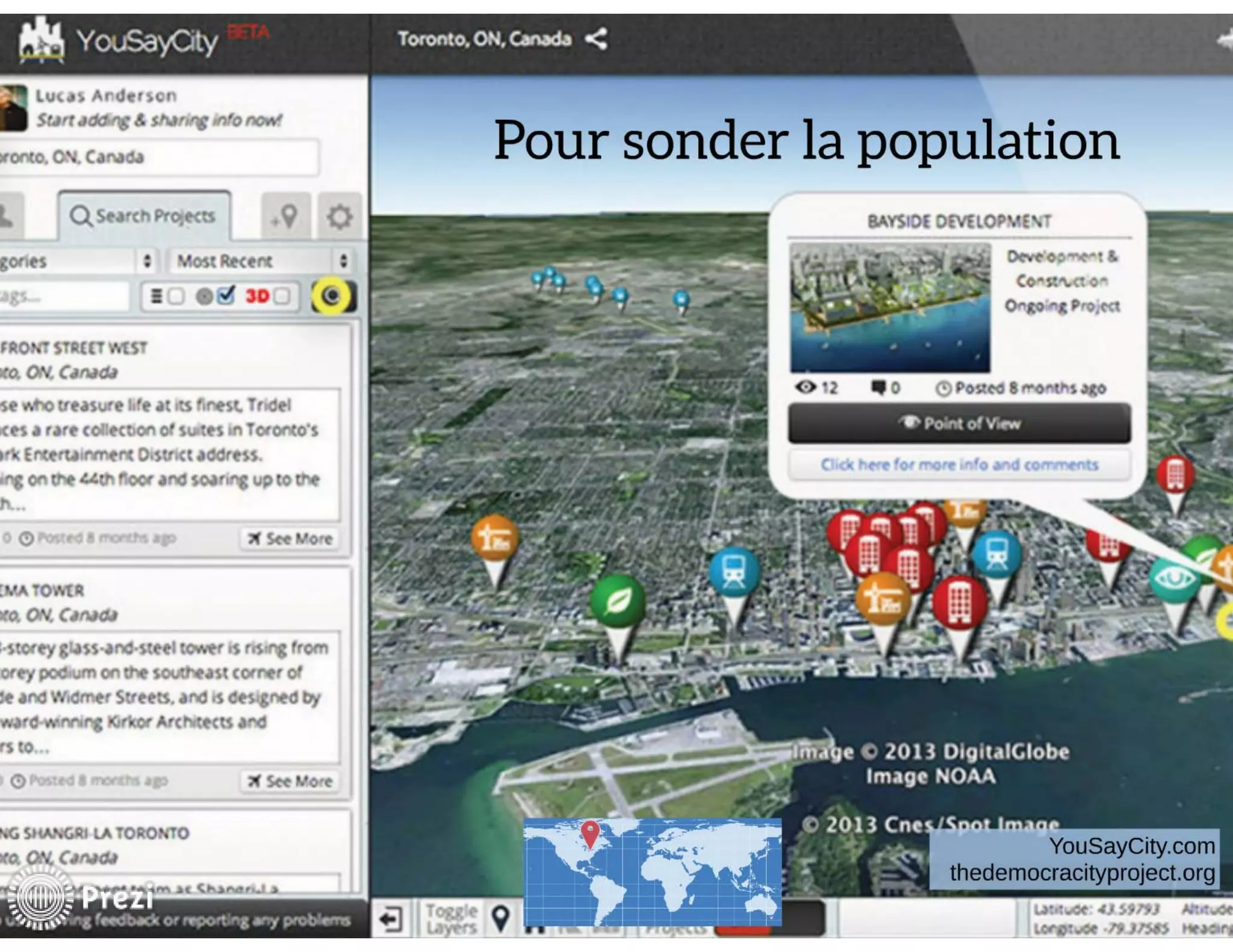Click the YouSayCity castle logo

point(40,40)
